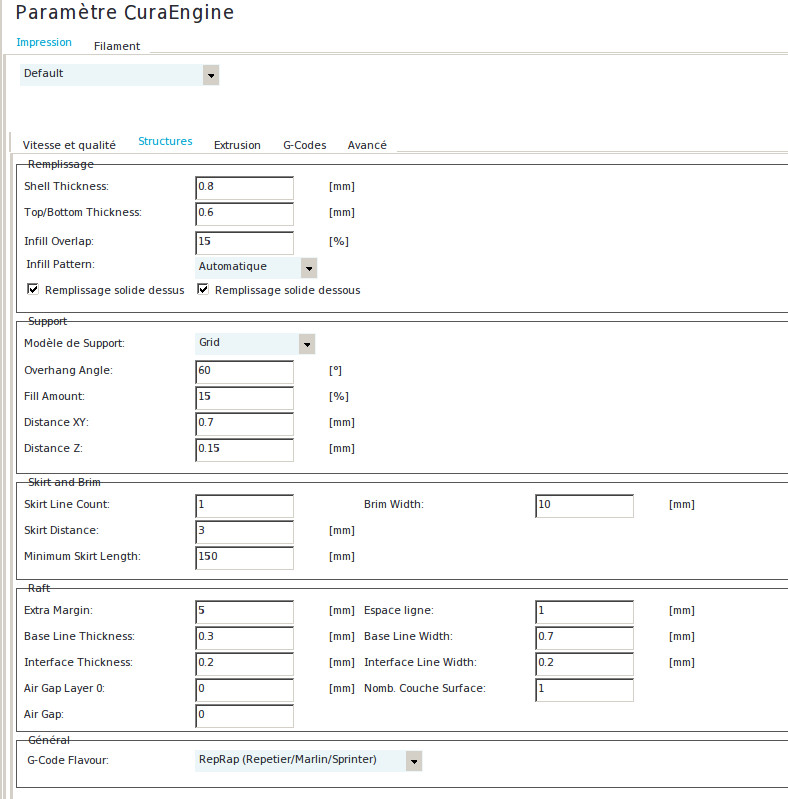
Task: Open the Extrusion tab
Action: 237,145
